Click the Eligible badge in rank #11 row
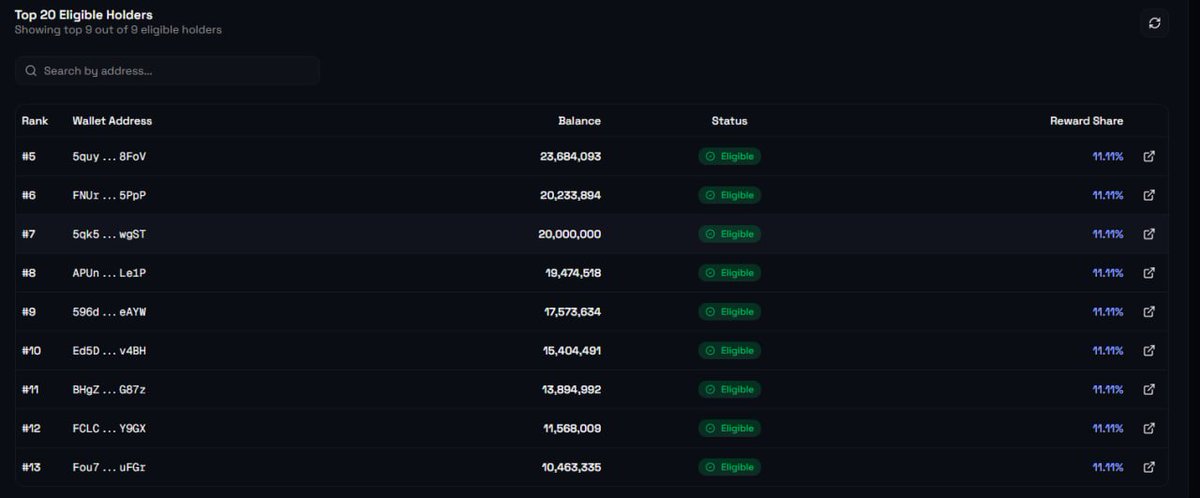The image size is (1200, 498). coord(729,389)
